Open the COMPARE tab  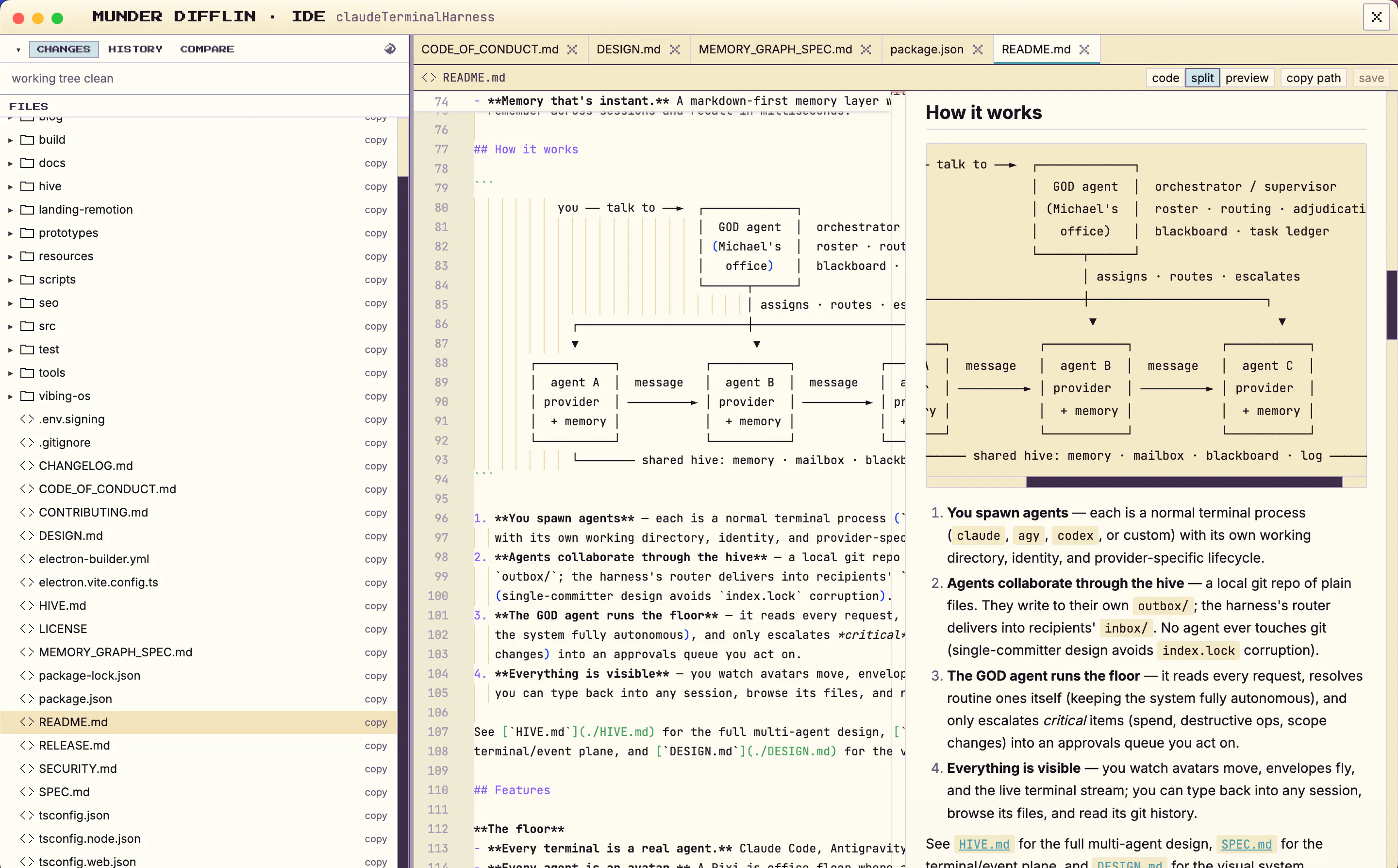[207, 49]
